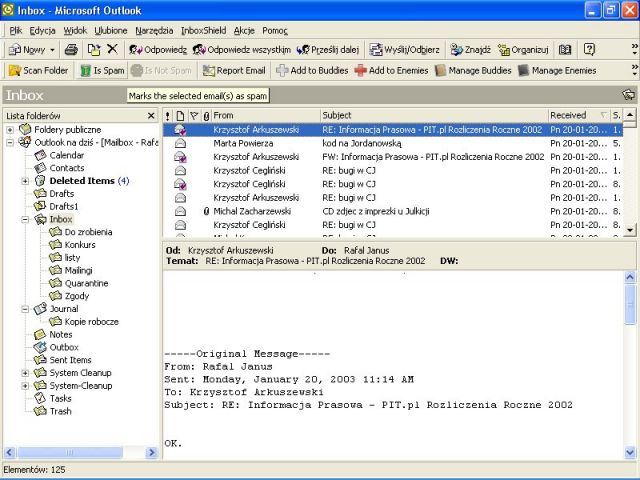
Task: Click the Scan Folder button
Action: click(39, 71)
